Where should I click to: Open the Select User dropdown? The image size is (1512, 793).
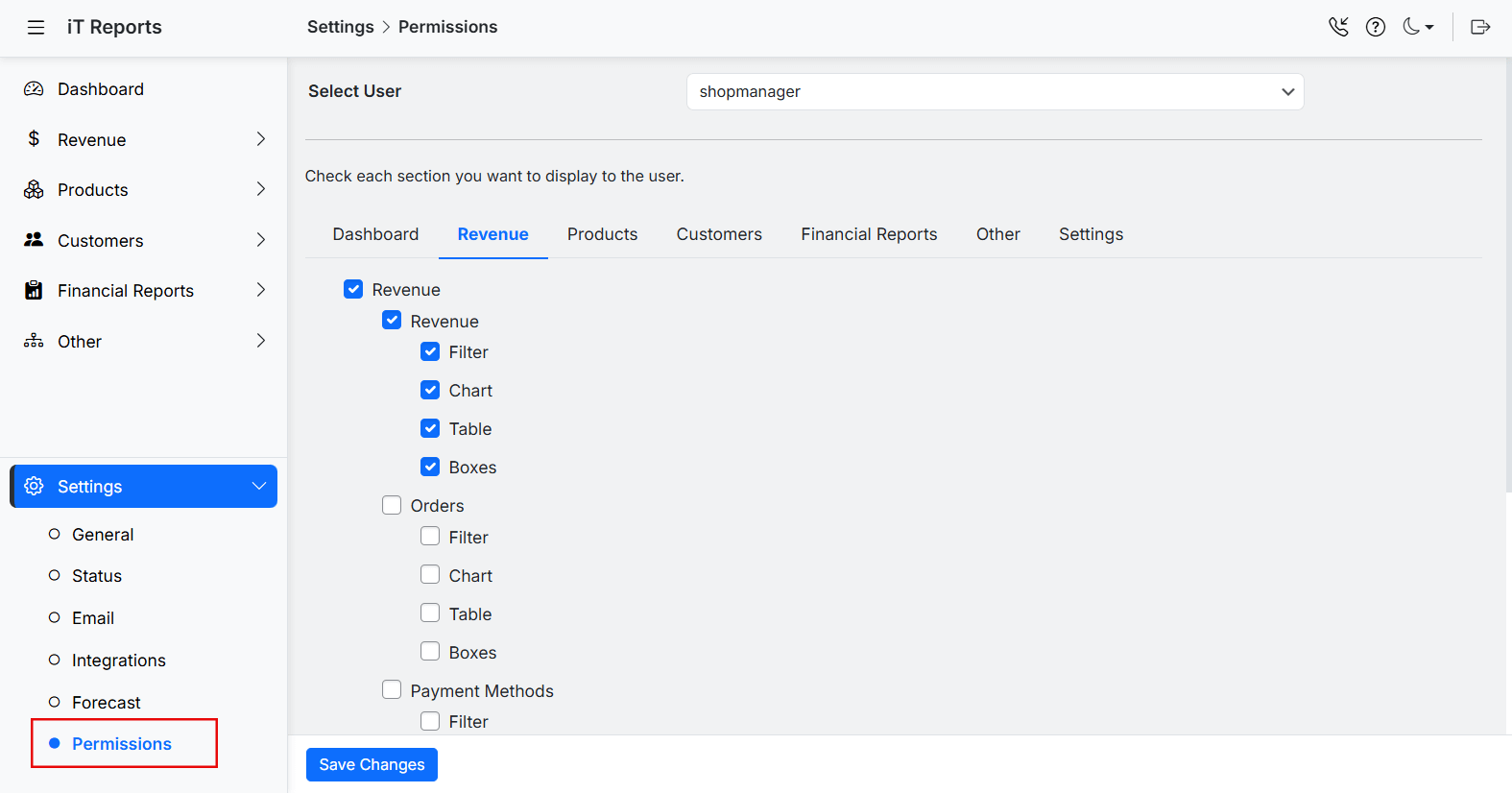pyautogui.click(x=995, y=92)
